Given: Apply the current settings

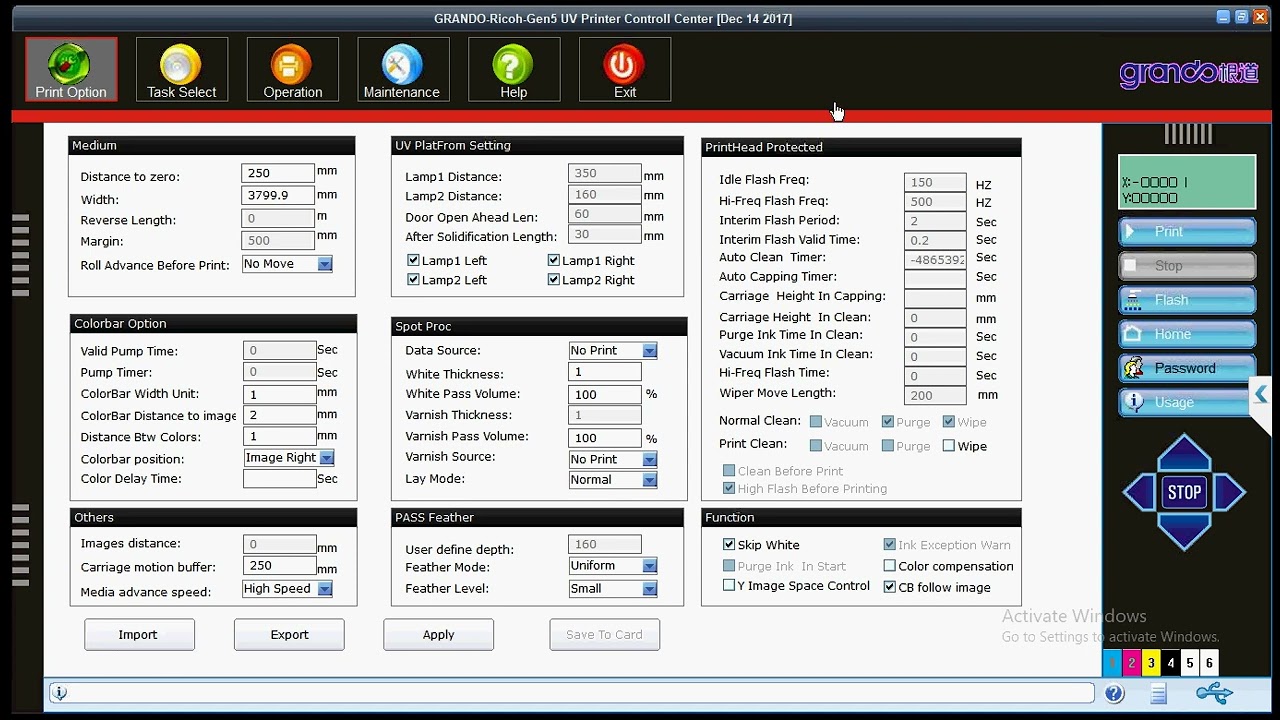Looking at the screenshot, I should 438,635.
